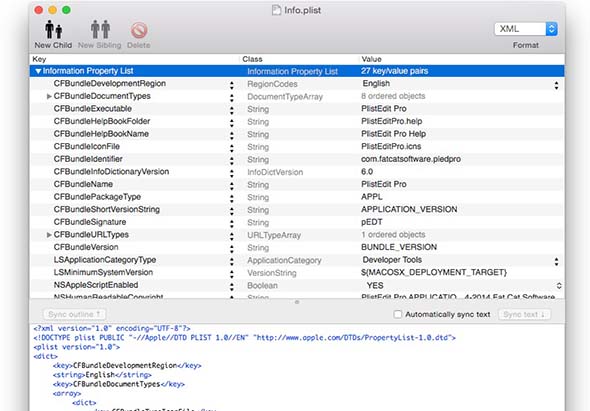Click the Key column header
Screen dimensions: 590x411
[x=39, y=59]
